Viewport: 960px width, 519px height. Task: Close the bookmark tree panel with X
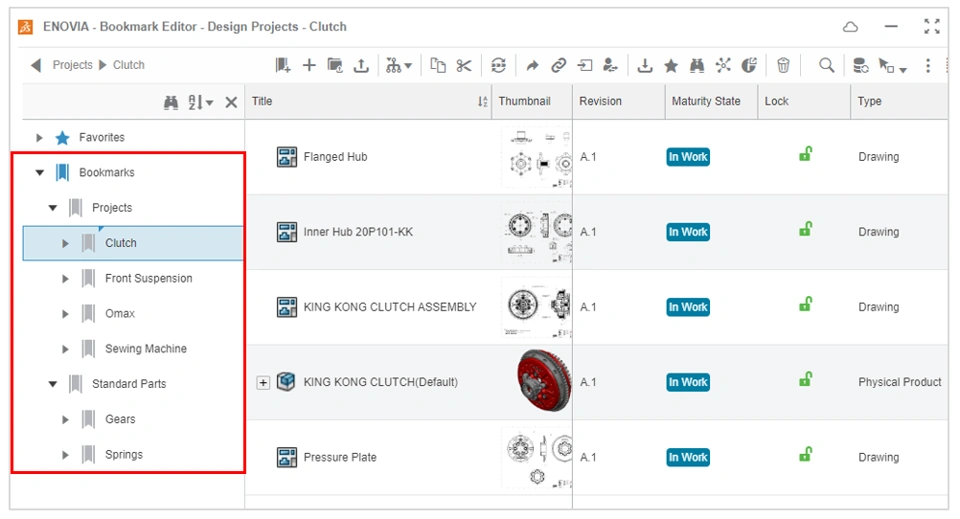click(x=231, y=102)
